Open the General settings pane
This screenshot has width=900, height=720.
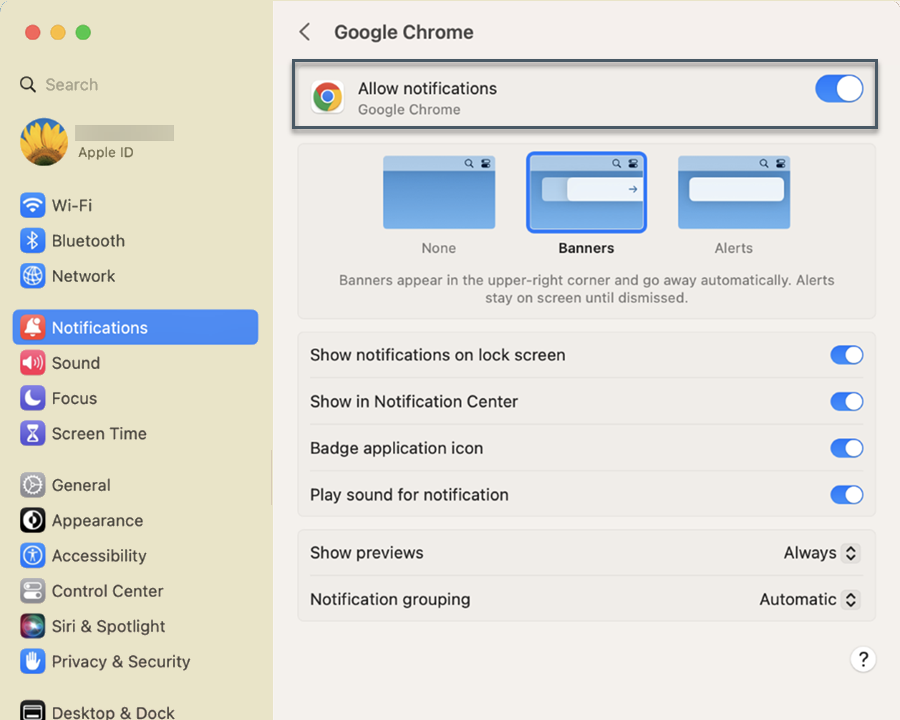point(135,485)
